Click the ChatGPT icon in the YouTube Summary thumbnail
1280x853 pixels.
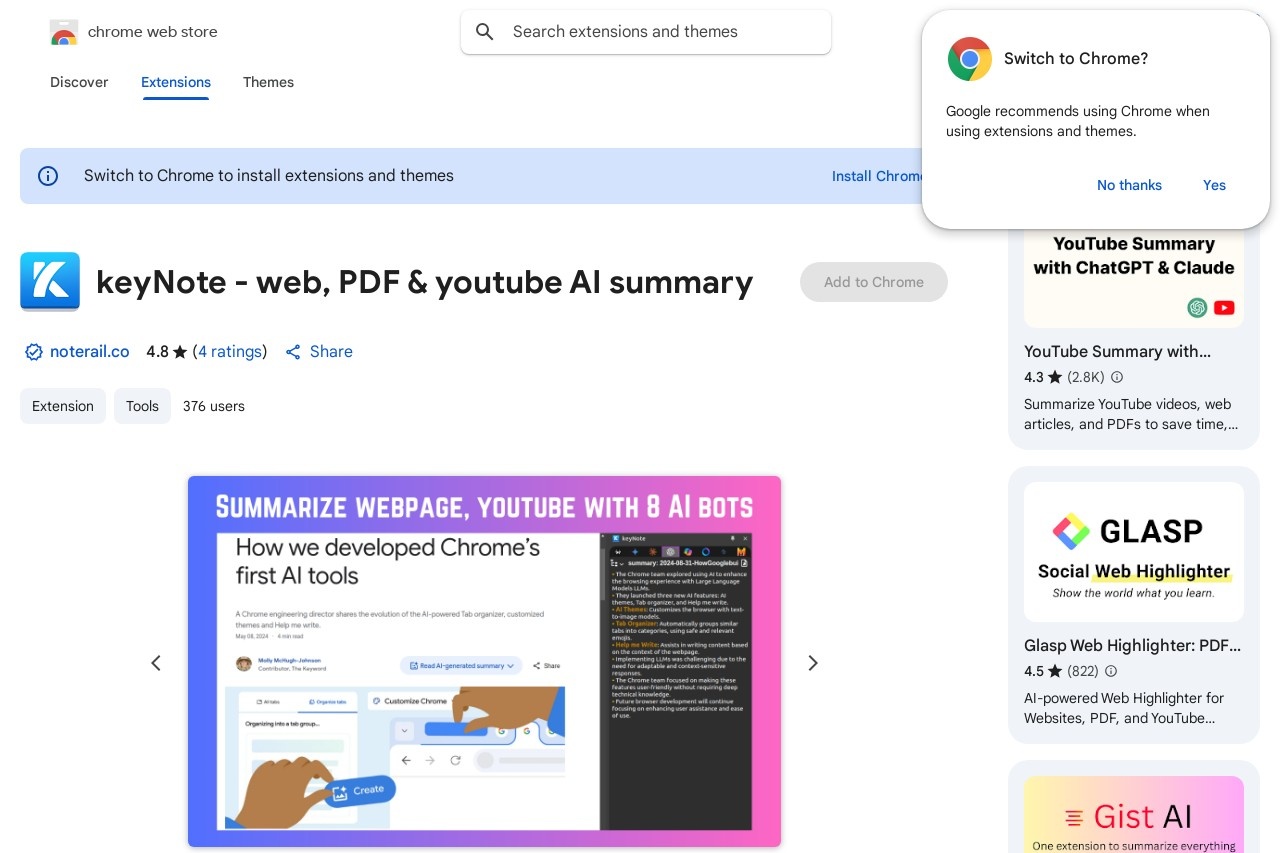coord(1197,308)
